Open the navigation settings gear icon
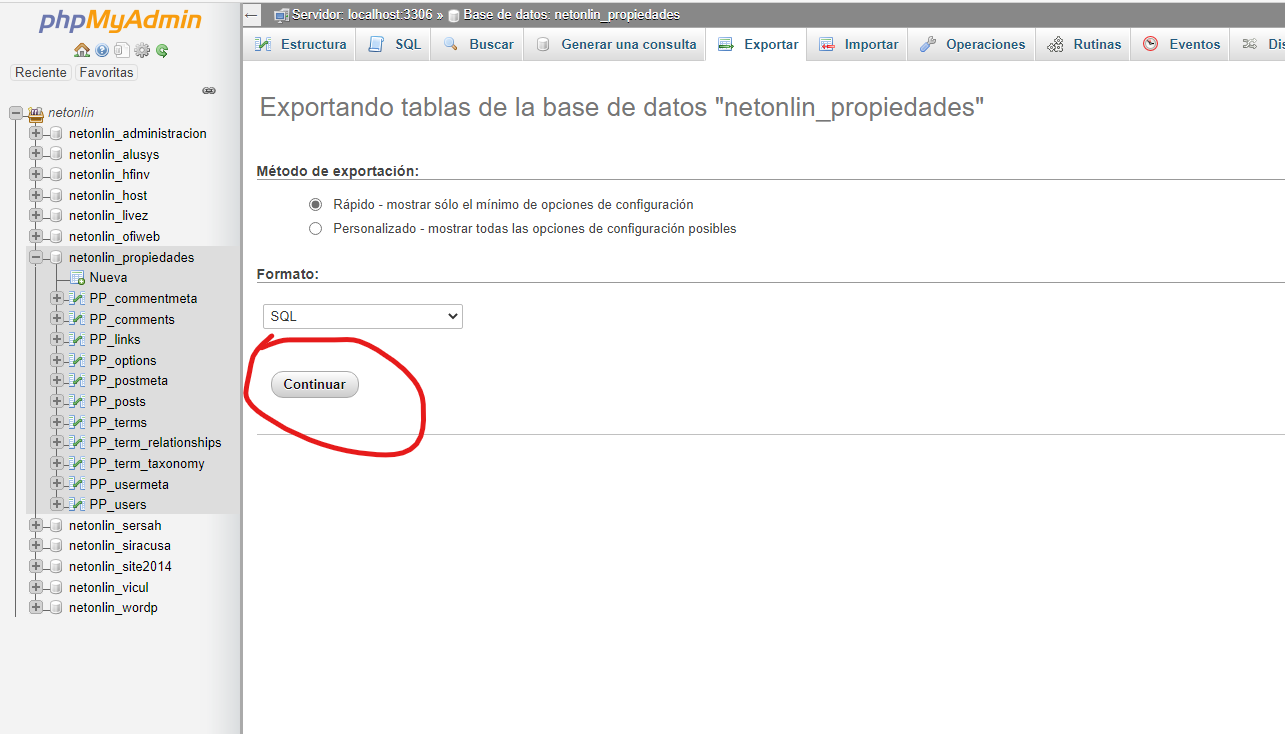Viewport: 1285px width, 734px height. pyautogui.click(x=142, y=50)
